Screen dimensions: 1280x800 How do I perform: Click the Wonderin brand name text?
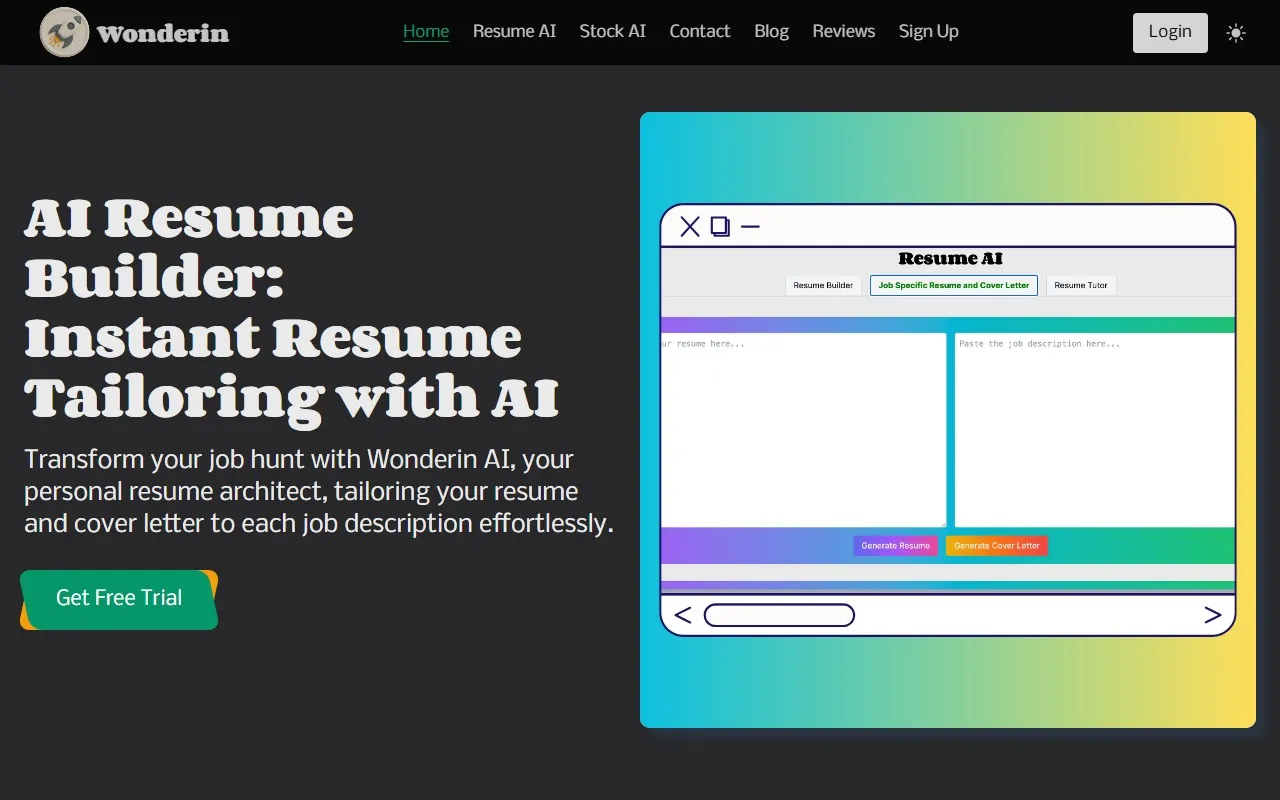[x=163, y=34]
